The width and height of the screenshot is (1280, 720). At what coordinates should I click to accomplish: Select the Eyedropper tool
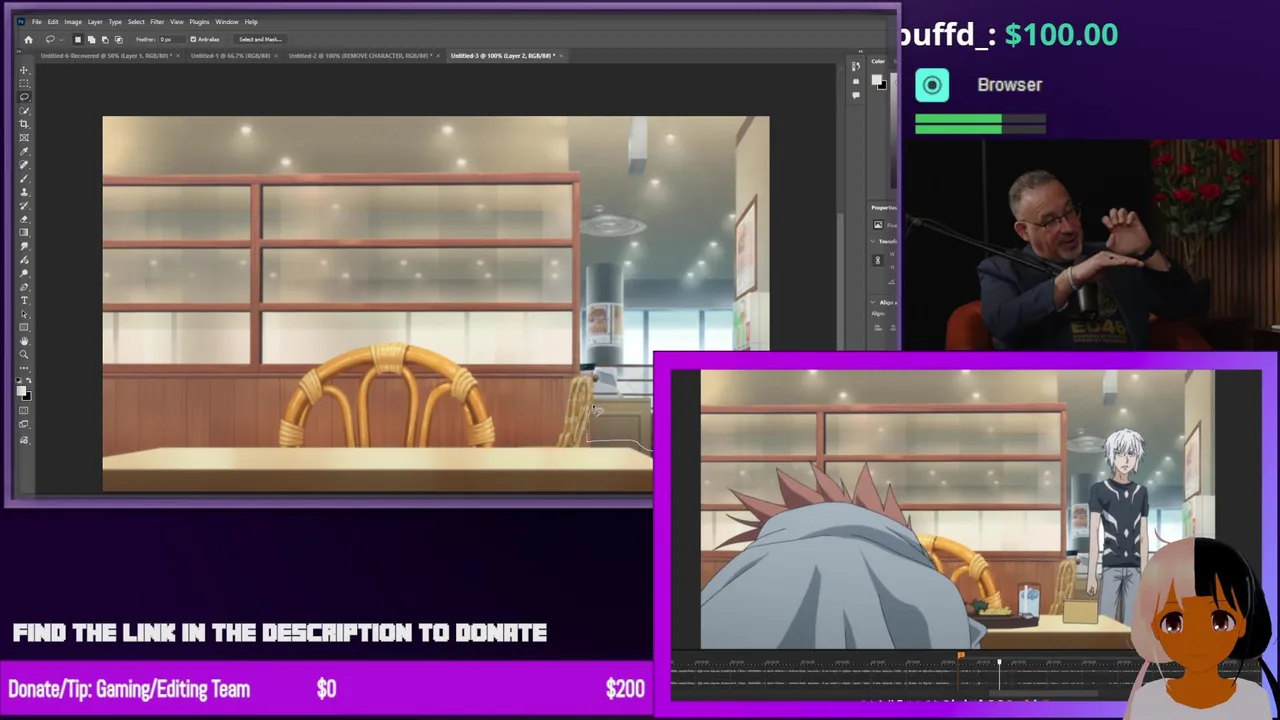pos(24,151)
